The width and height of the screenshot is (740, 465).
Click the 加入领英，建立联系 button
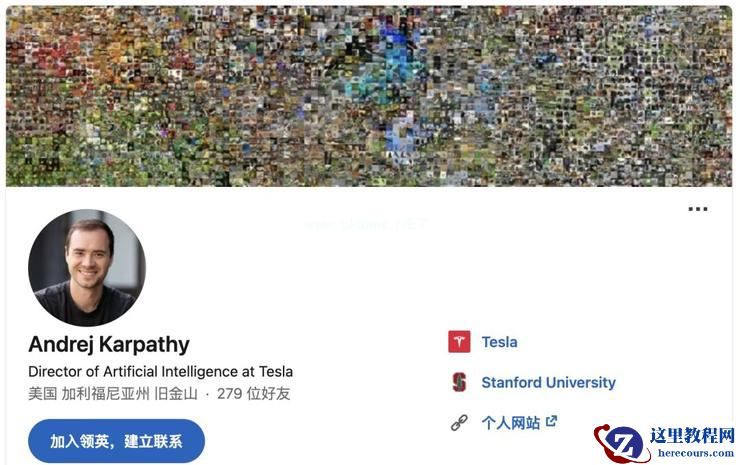point(117,441)
